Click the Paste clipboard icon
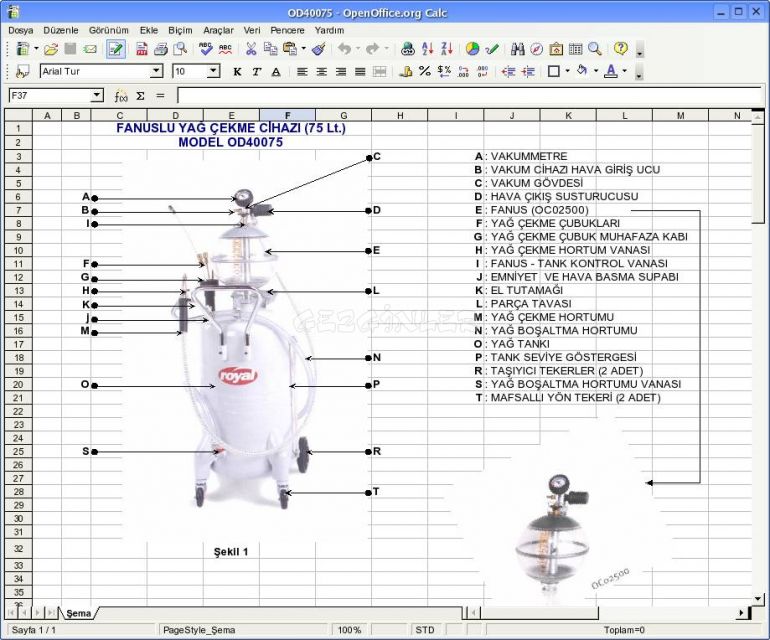The image size is (770, 640). coord(290,49)
